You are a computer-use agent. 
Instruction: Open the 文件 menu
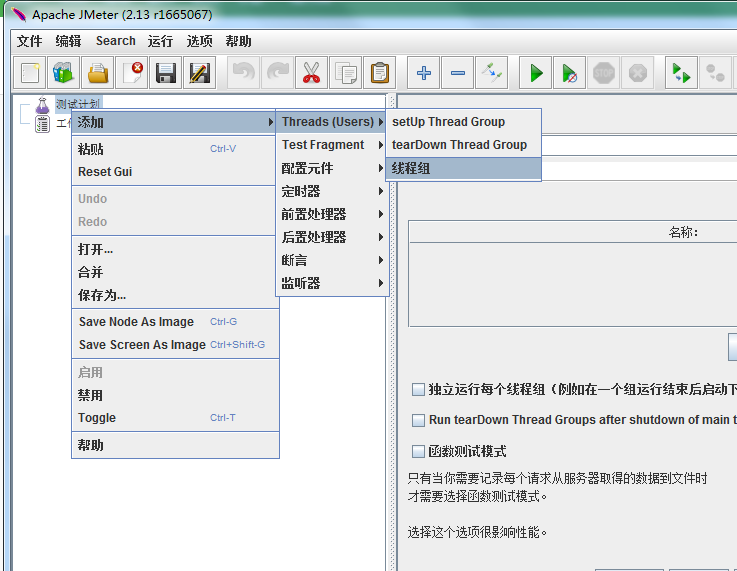[30, 41]
